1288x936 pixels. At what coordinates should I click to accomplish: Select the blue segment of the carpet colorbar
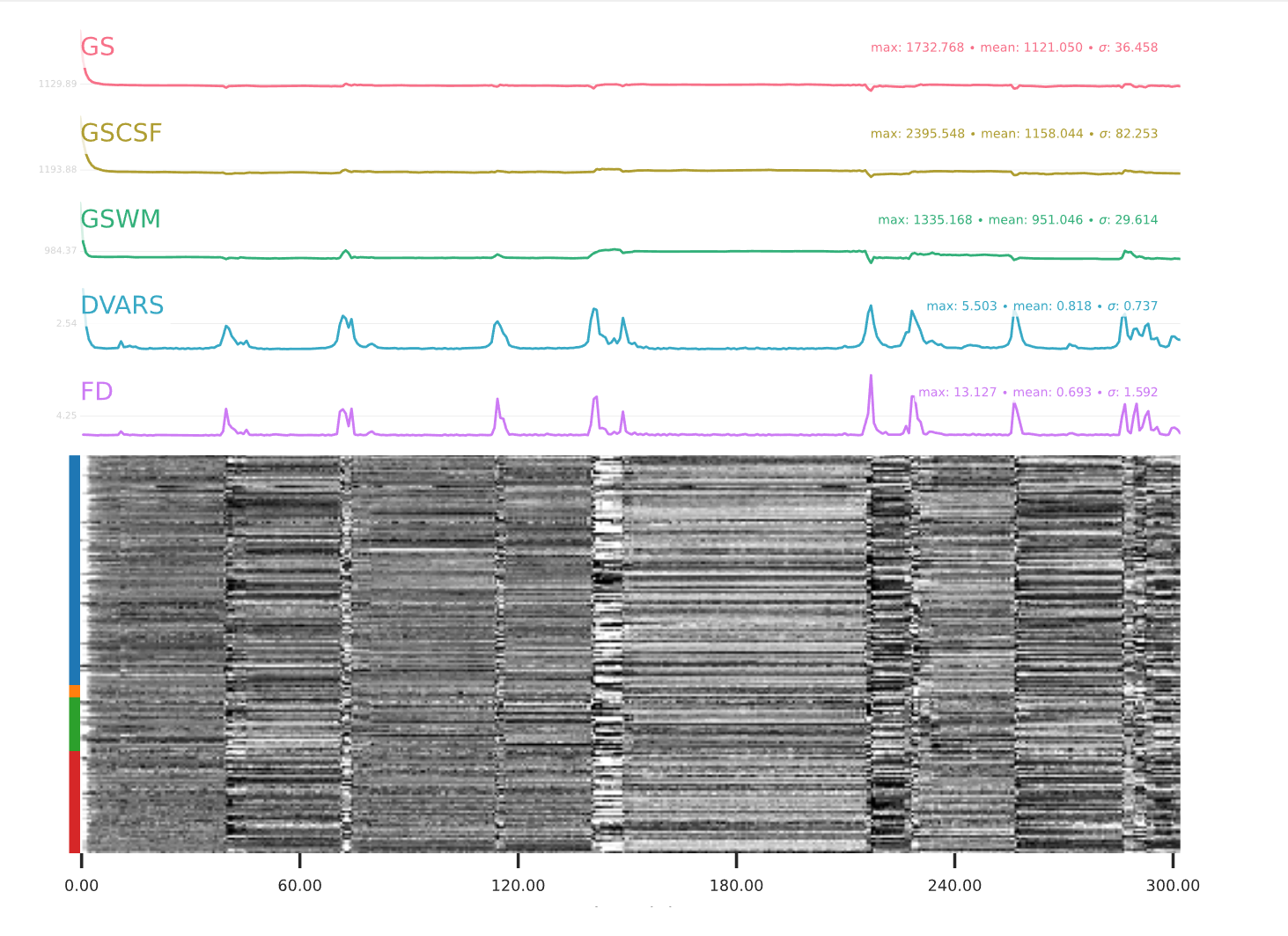pos(75,570)
